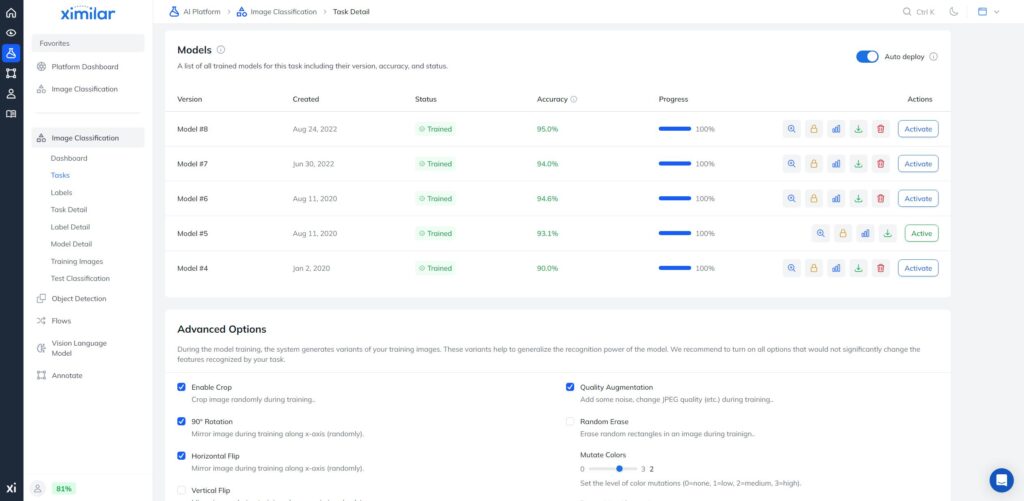Screen dimensions: 1024x501
Task: Open Training Images in sidebar
Action: pos(77,261)
